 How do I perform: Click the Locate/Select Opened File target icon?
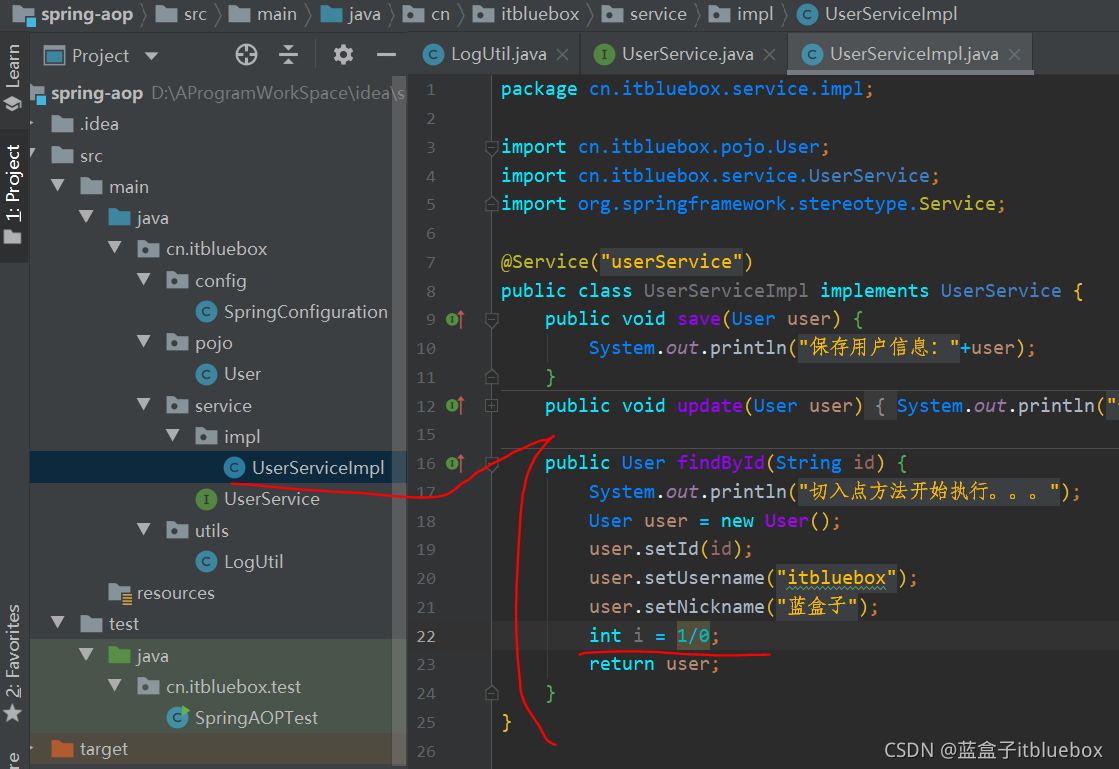pos(246,55)
